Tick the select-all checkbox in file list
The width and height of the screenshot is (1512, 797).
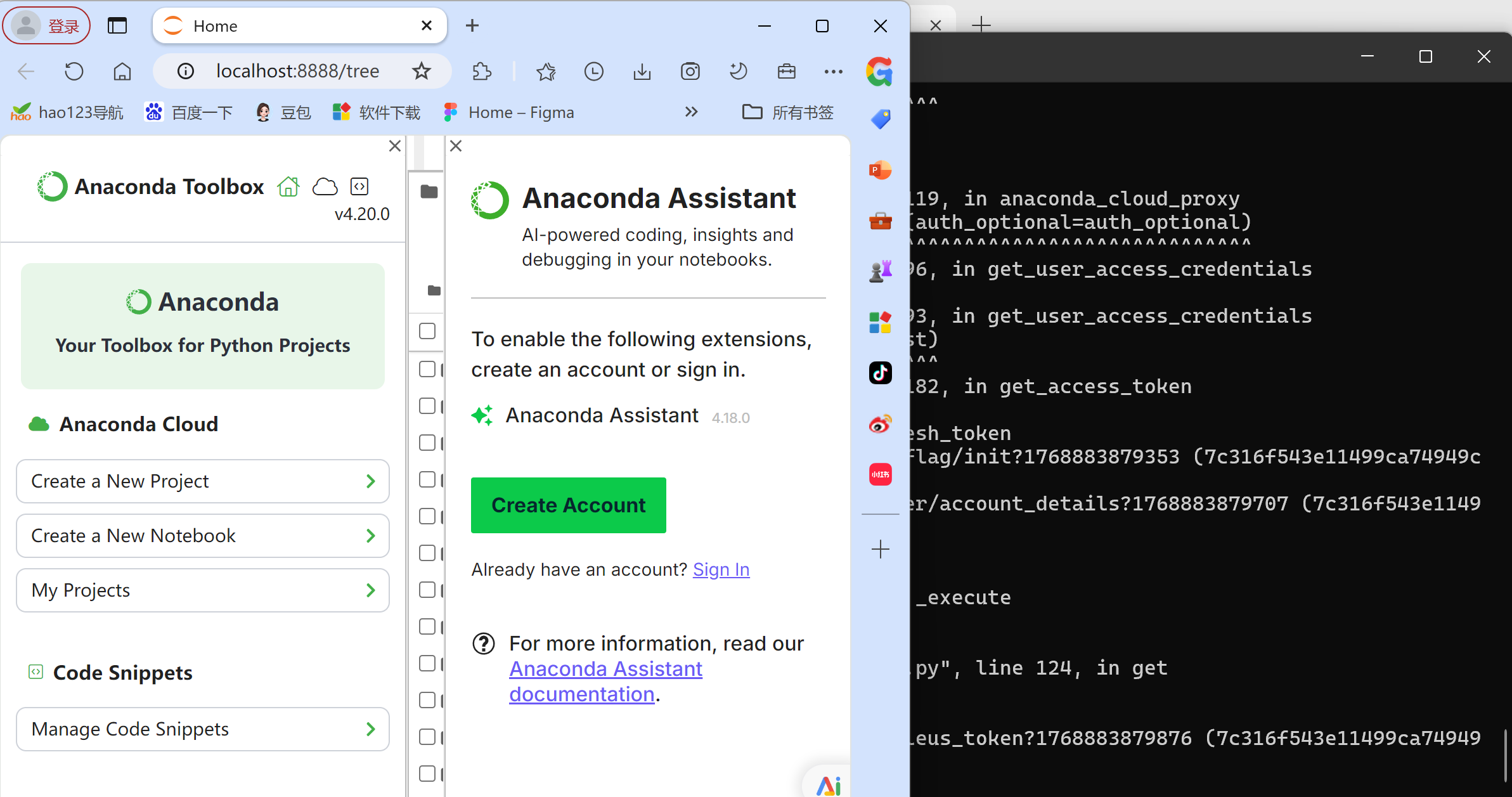click(x=427, y=331)
